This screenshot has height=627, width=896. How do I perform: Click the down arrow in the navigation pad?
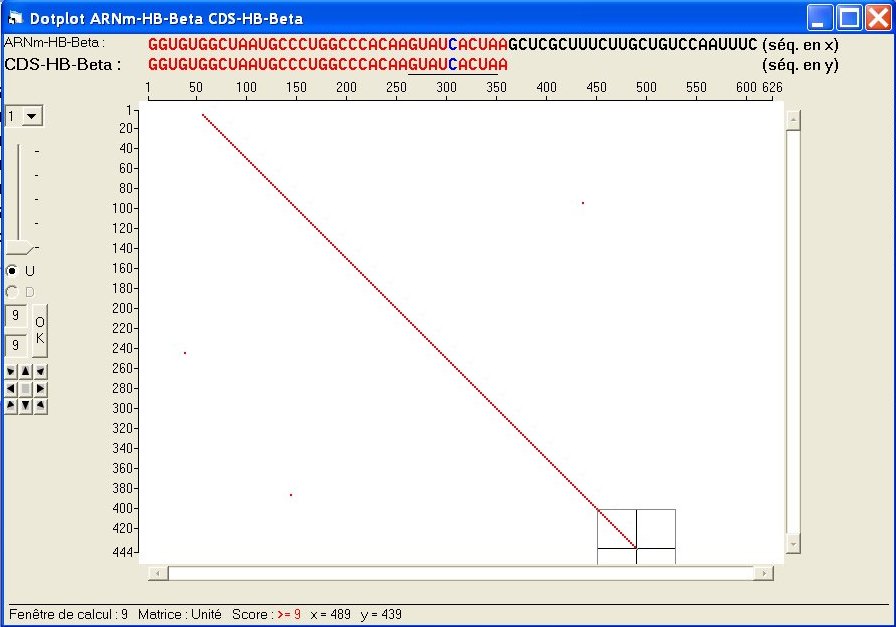25,405
